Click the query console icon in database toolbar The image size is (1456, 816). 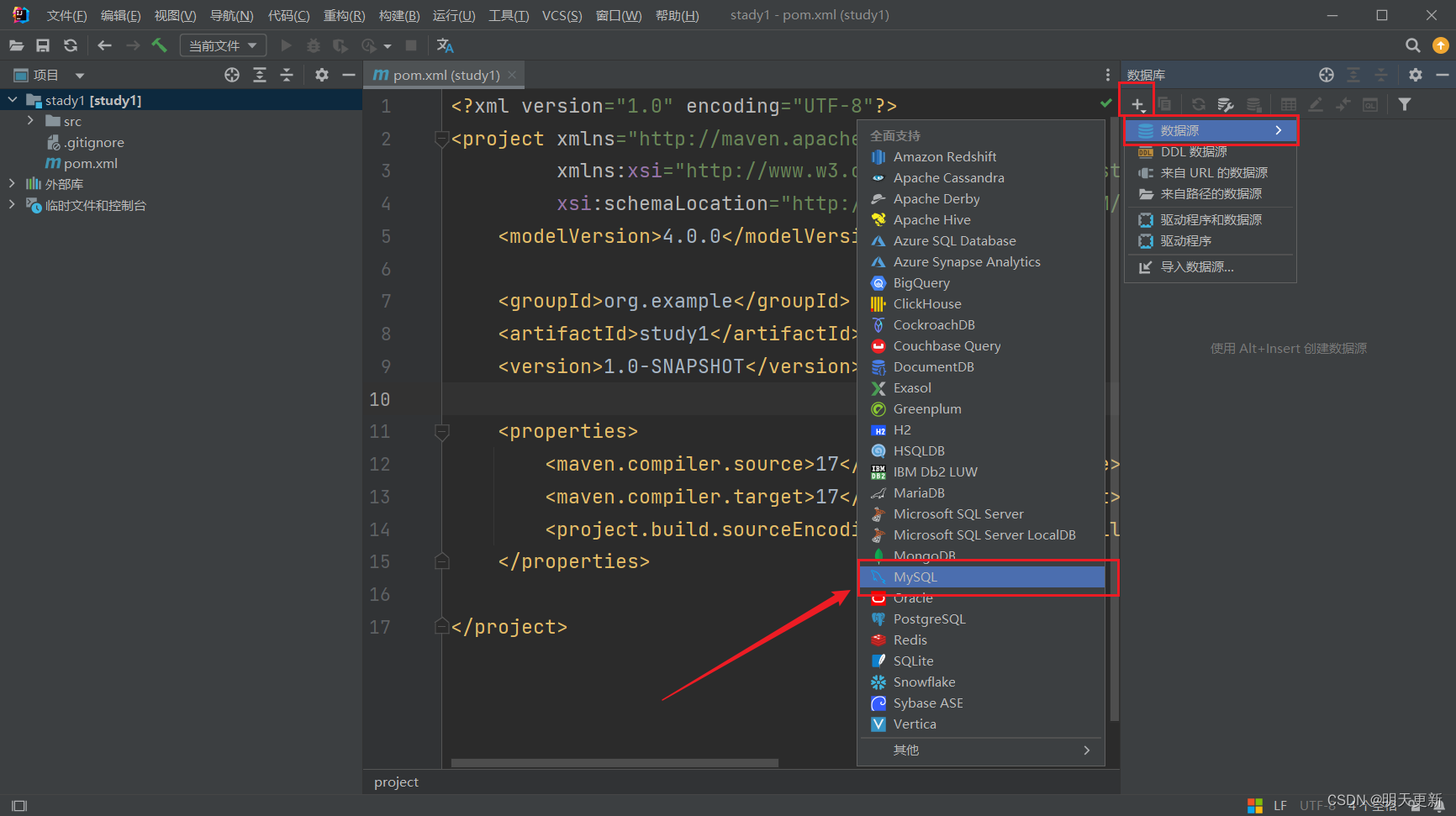1370,104
